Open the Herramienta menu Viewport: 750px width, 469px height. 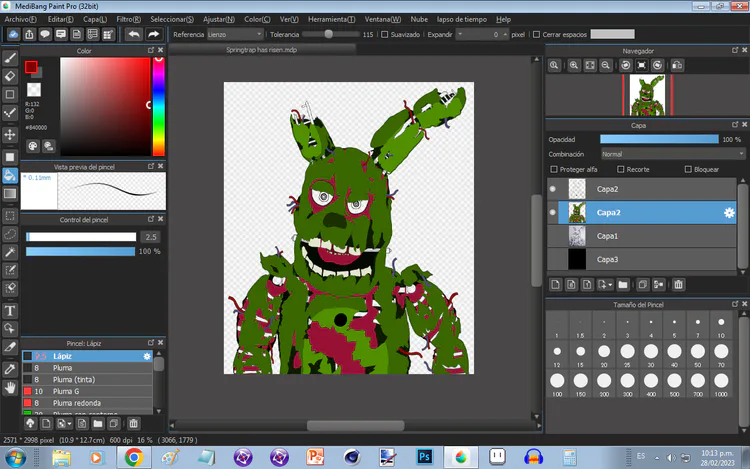pos(331,19)
